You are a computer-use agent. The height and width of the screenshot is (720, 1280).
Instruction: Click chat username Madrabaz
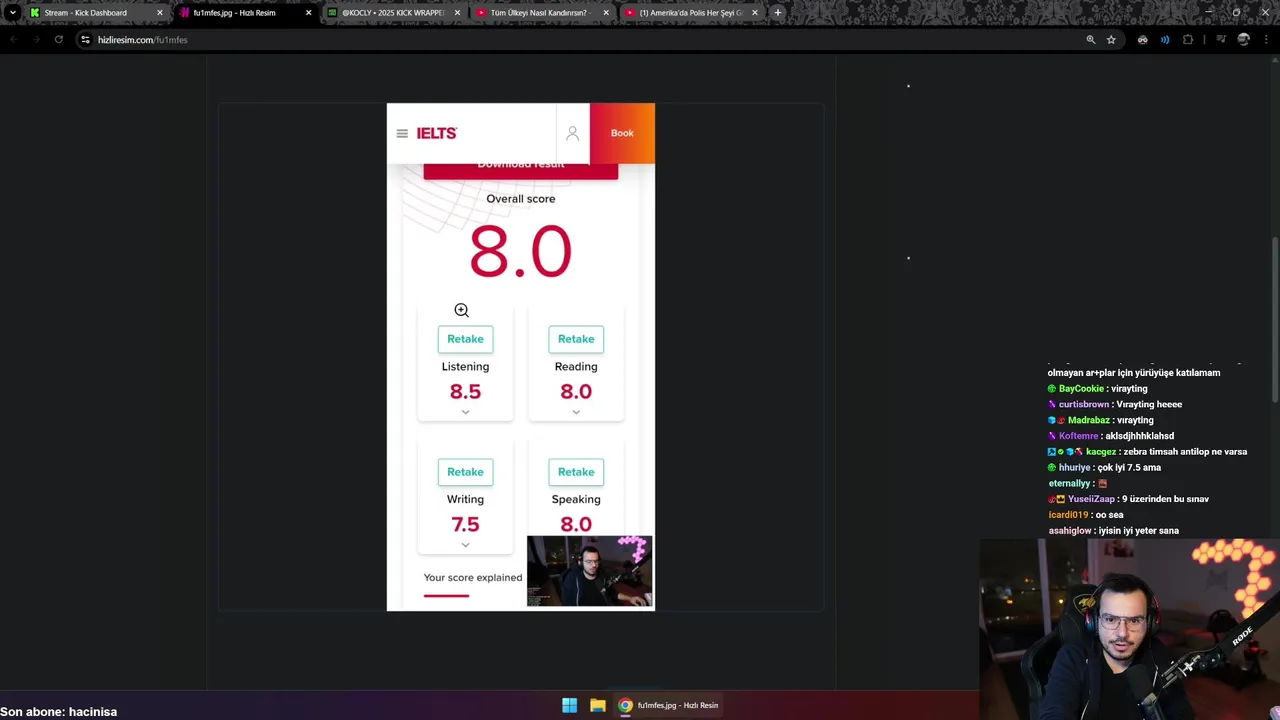tap(1089, 421)
